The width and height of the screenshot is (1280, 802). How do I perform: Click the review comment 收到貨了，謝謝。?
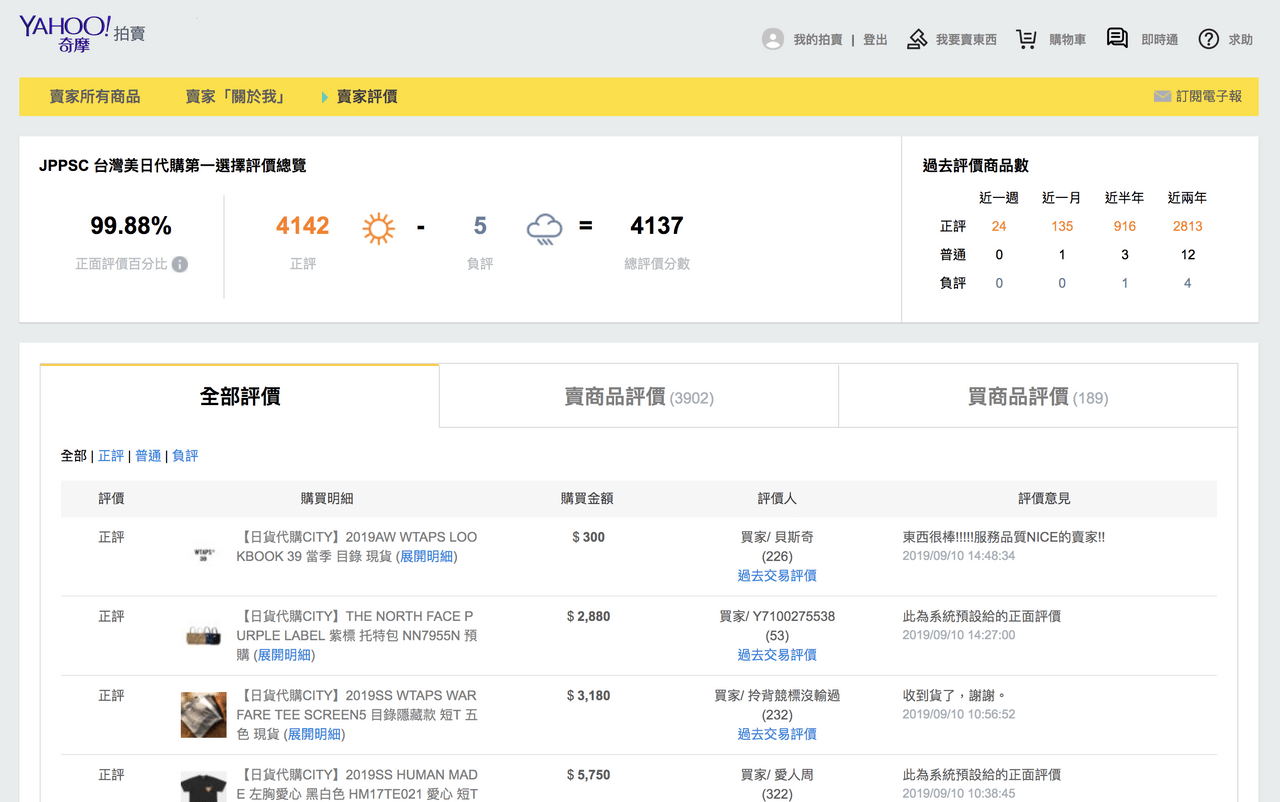tap(954, 695)
